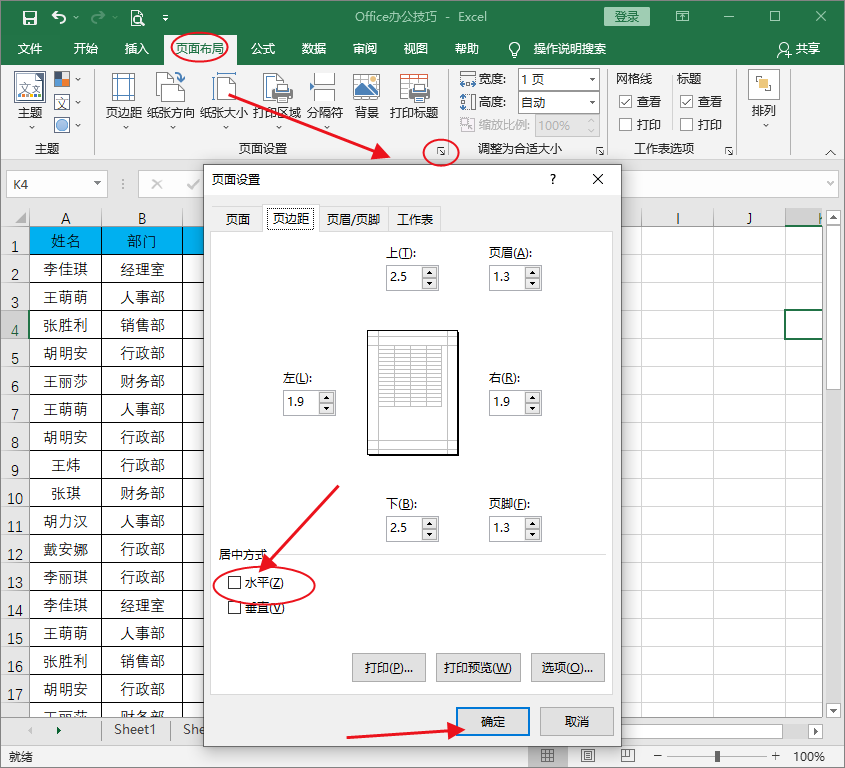The width and height of the screenshot is (845, 768).
Task: Enable the 水平 horizontal centering checkbox
Action: (235, 583)
